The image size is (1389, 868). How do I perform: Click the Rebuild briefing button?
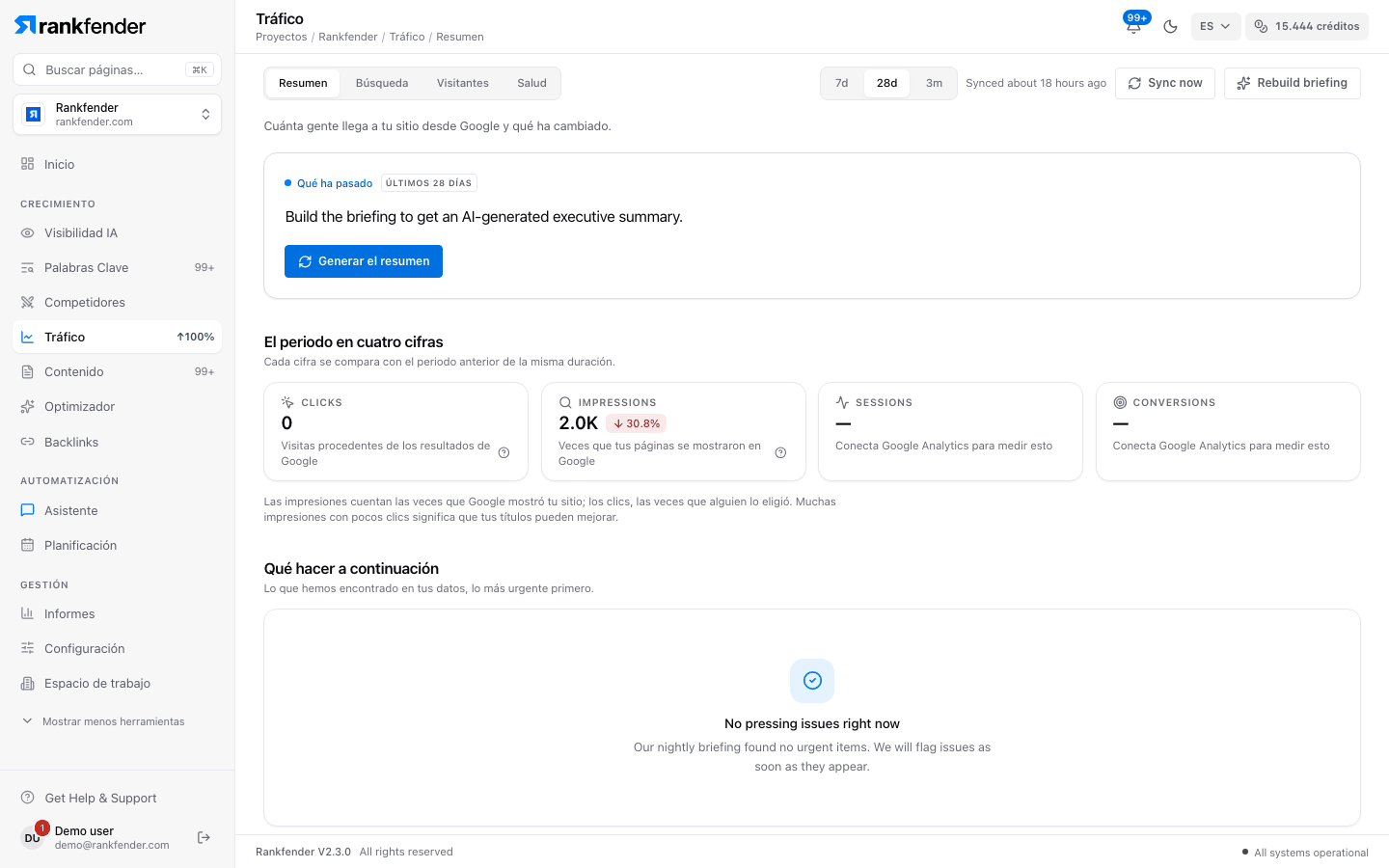click(1293, 83)
